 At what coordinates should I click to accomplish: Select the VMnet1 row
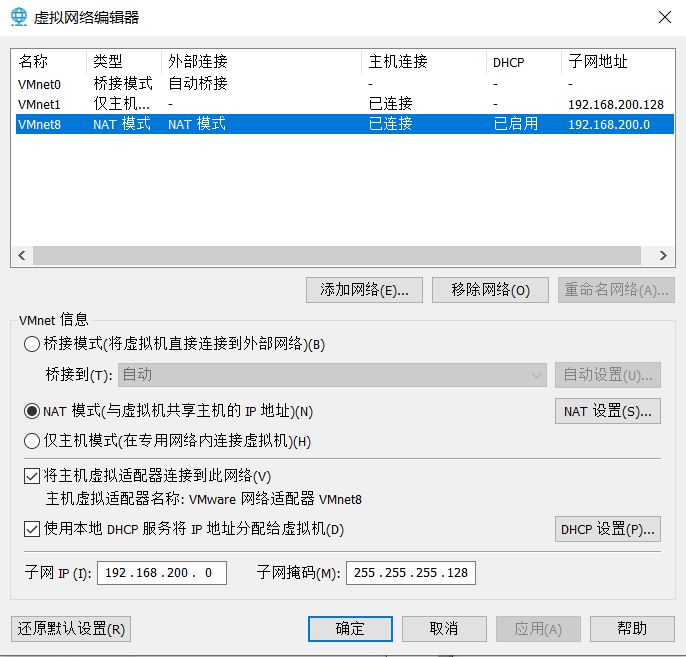345,104
